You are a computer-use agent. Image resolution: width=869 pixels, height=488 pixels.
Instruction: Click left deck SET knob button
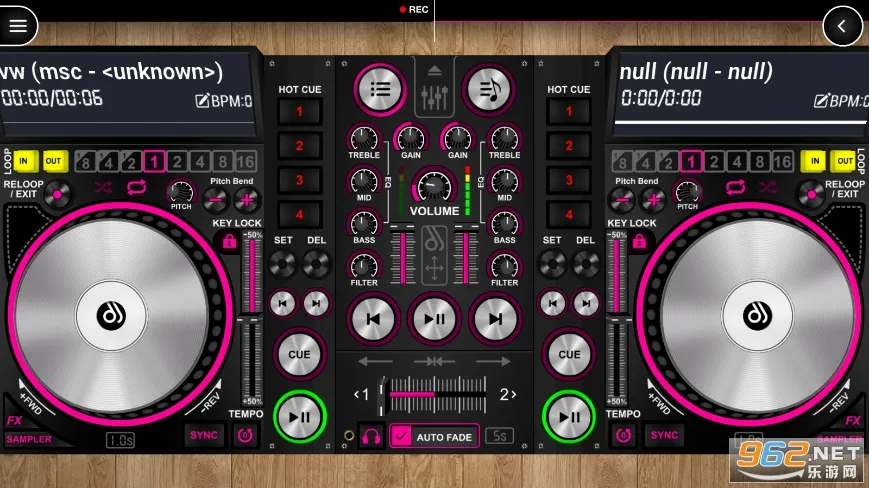[283, 264]
